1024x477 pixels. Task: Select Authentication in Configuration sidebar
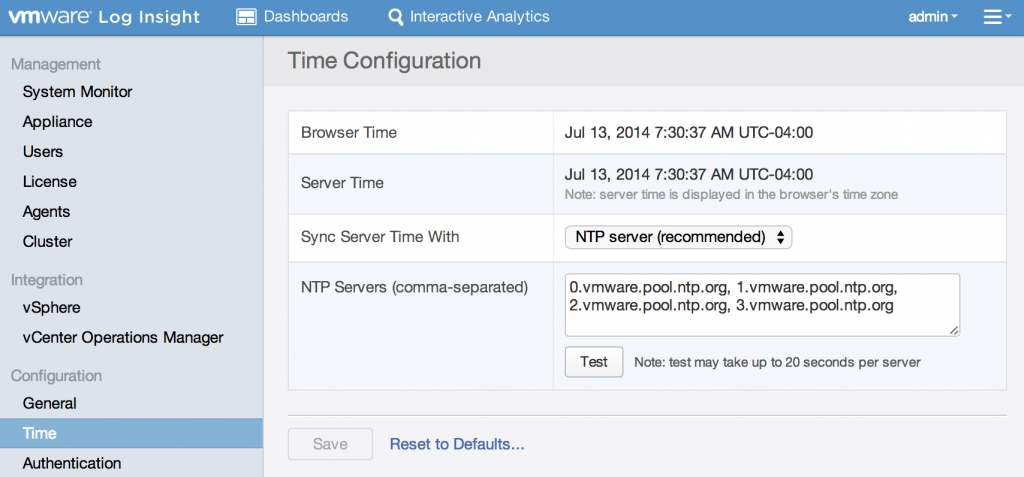[x=72, y=463]
